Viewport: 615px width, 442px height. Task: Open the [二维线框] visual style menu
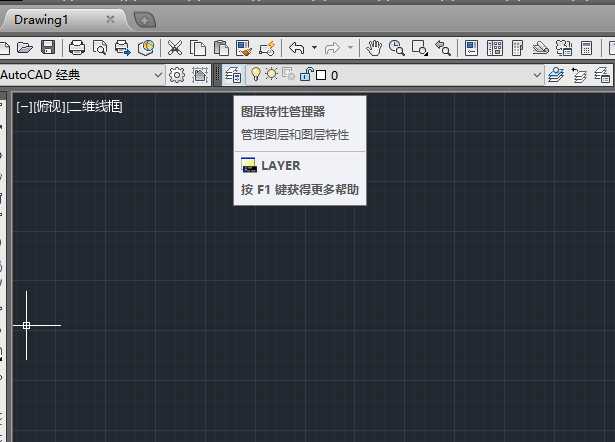tap(95, 107)
